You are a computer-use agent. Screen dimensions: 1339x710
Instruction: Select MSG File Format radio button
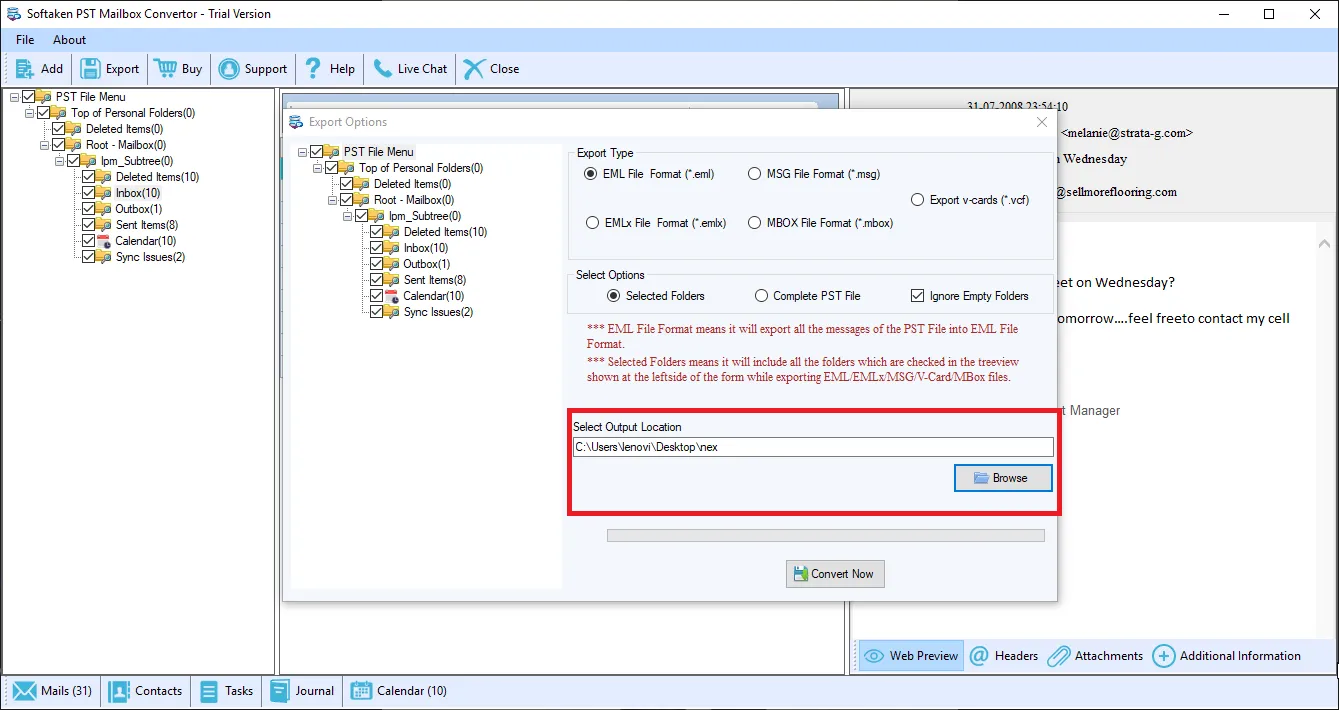tap(755, 174)
